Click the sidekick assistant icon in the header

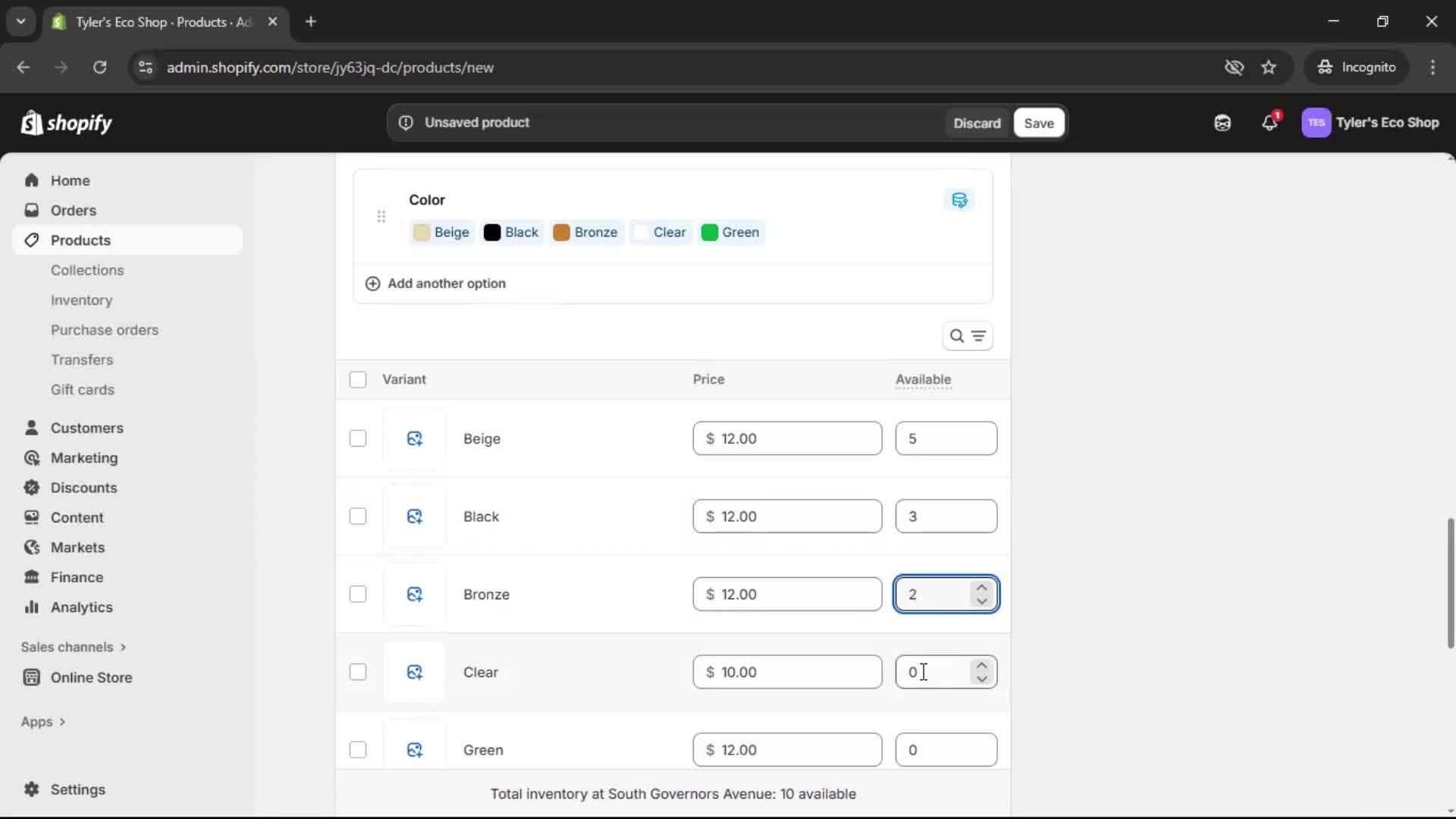coord(1222,123)
